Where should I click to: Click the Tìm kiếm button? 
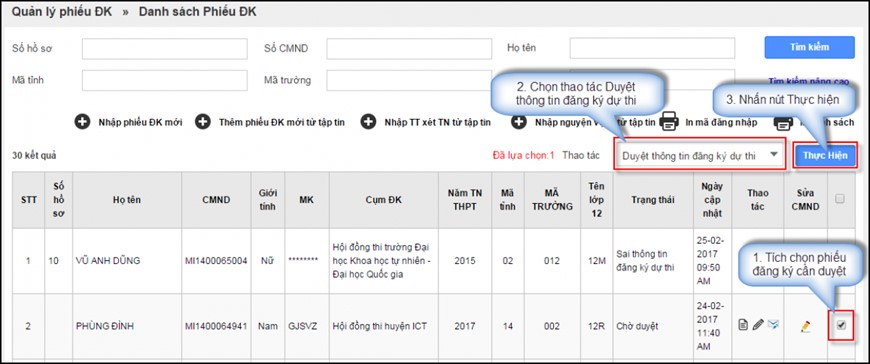pyautogui.click(x=810, y=47)
